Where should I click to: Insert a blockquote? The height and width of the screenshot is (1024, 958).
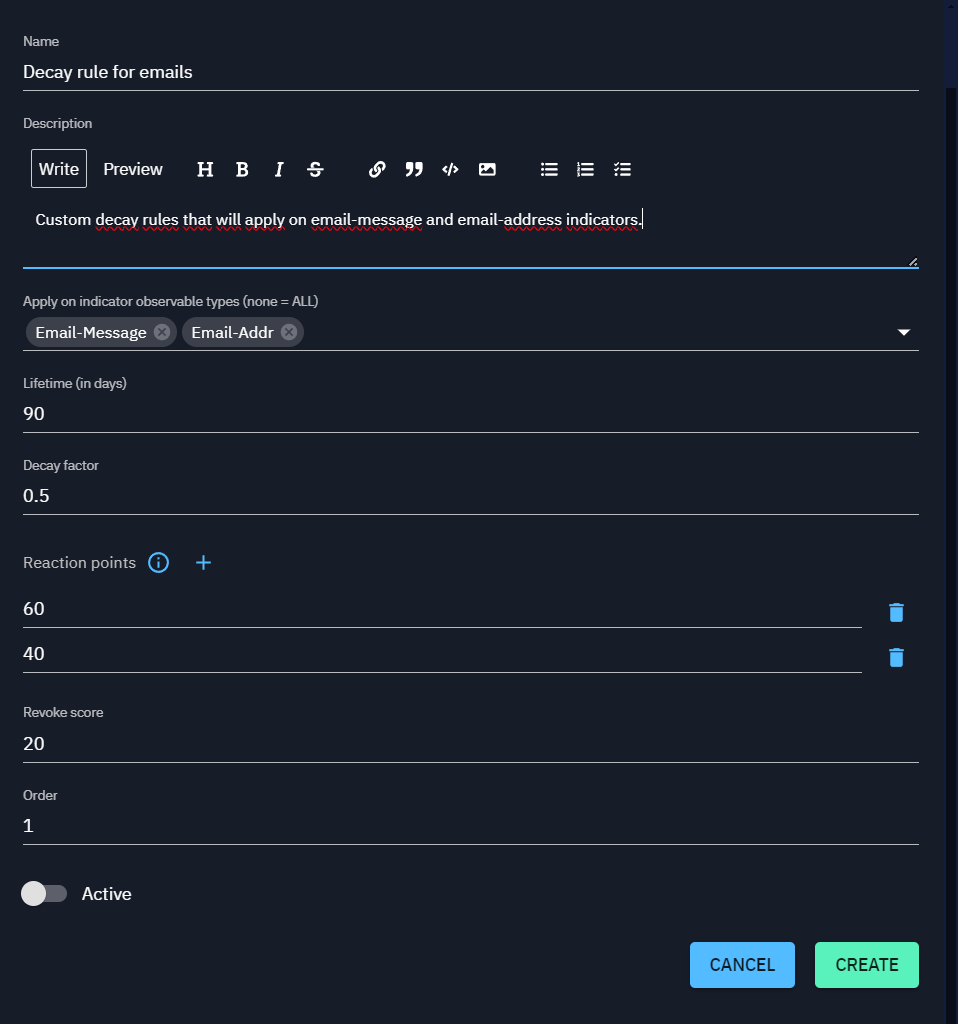(x=414, y=169)
